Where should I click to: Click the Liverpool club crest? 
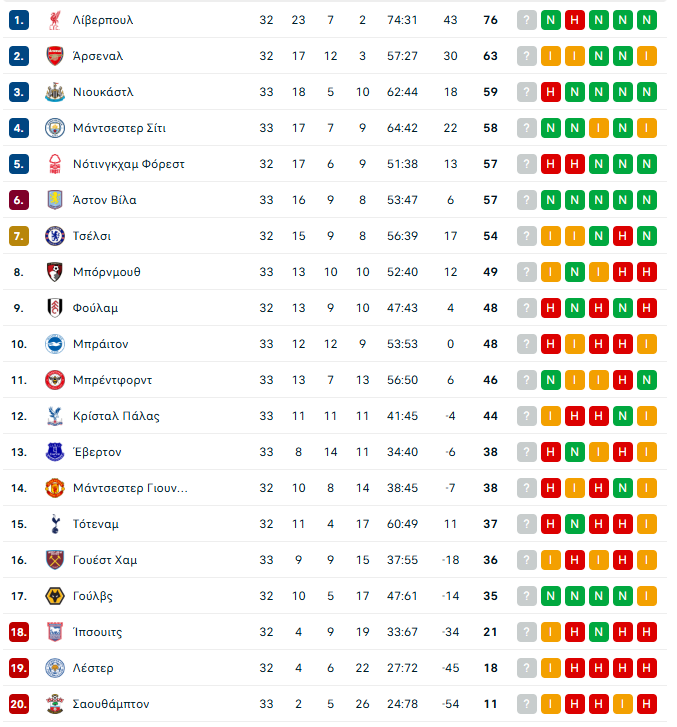pyautogui.click(x=55, y=20)
